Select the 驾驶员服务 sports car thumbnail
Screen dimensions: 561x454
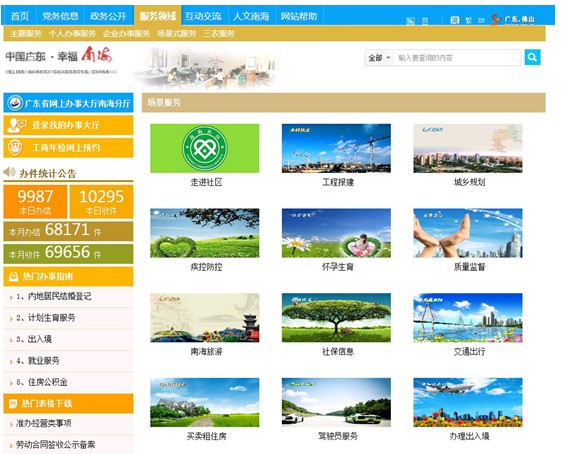pos(336,402)
